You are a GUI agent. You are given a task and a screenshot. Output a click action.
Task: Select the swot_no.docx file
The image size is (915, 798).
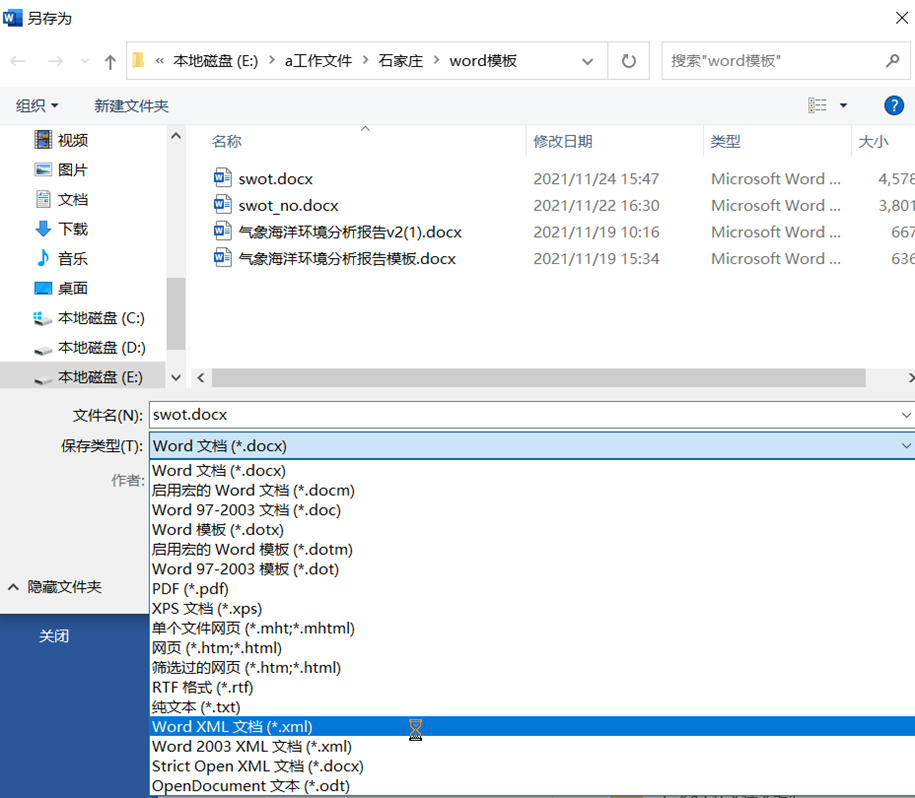[x=288, y=205]
